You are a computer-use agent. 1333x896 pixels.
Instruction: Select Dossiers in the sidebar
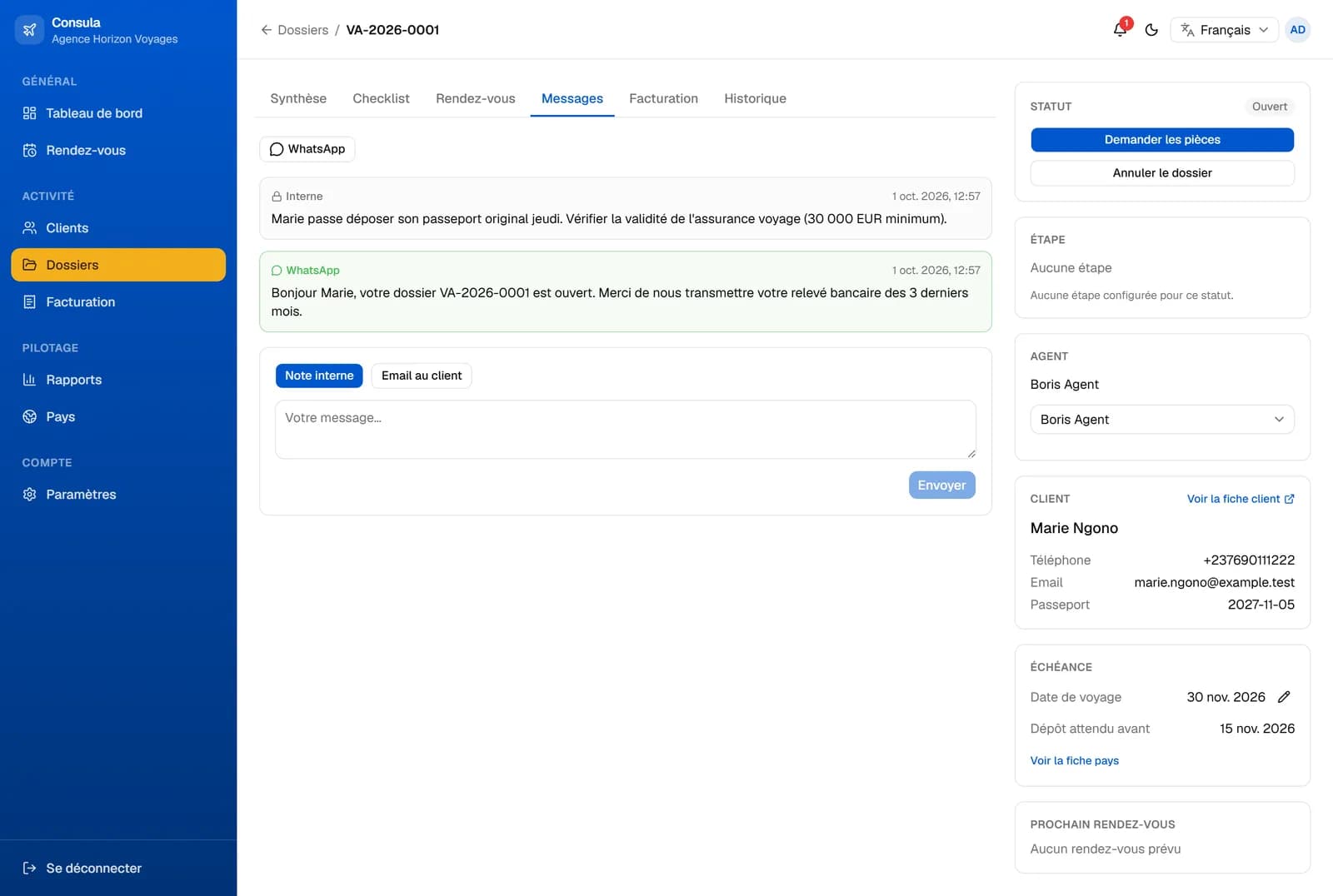click(x=118, y=265)
